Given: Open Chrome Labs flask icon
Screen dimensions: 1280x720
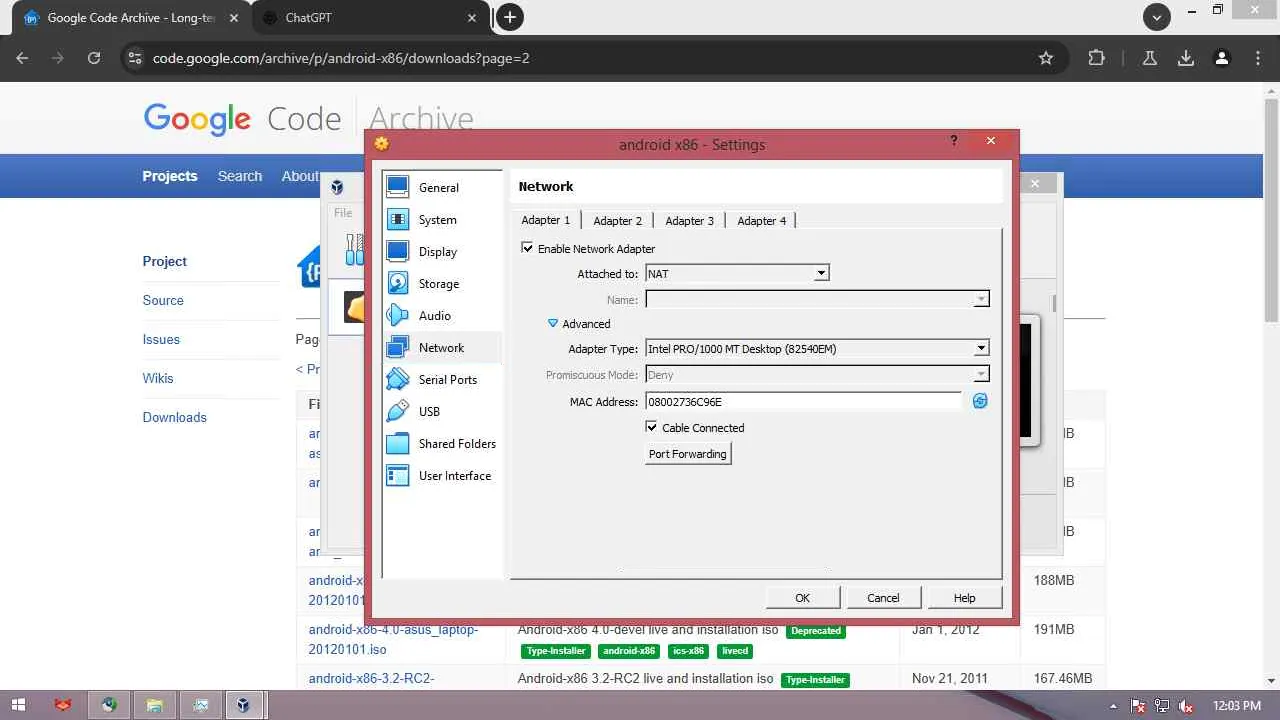Looking at the screenshot, I should [x=1150, y=58].
